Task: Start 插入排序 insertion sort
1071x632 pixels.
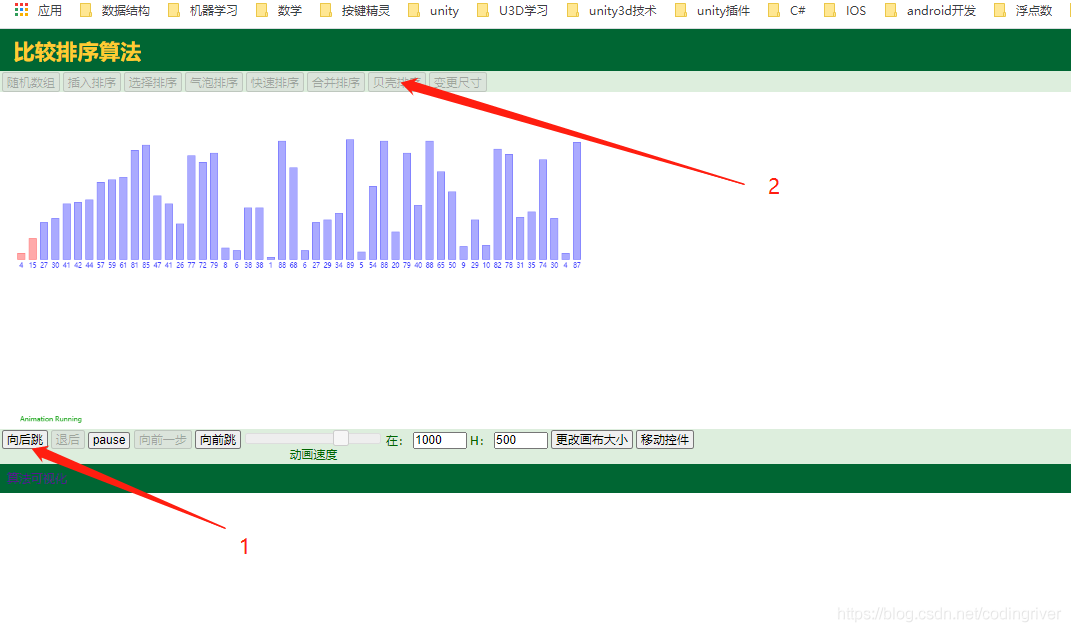Action: (x=92, y=82)
